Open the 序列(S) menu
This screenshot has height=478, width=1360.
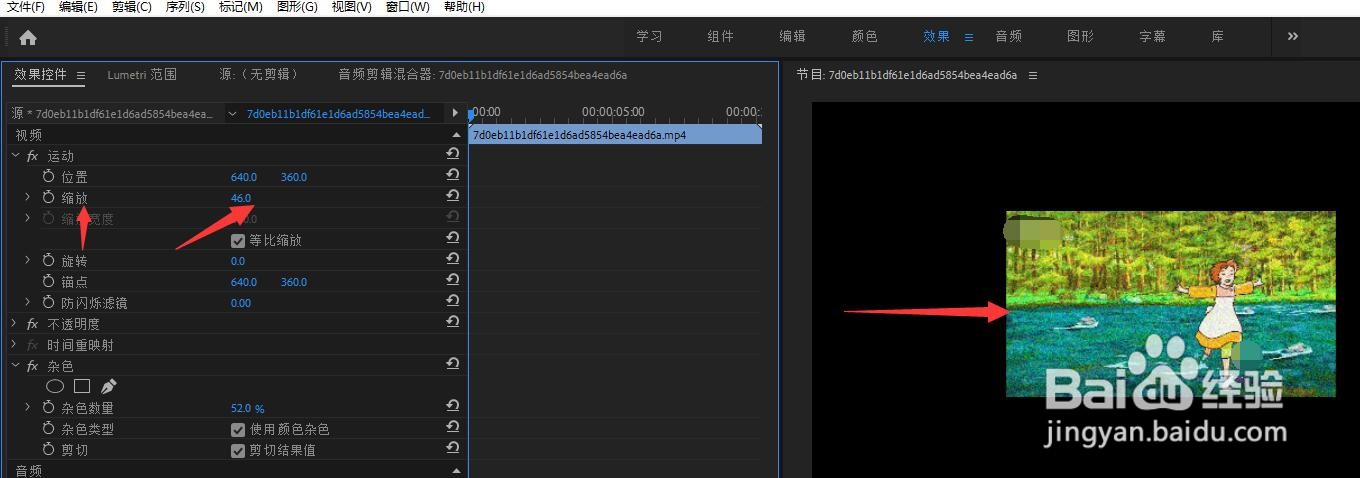click(184, 7)
